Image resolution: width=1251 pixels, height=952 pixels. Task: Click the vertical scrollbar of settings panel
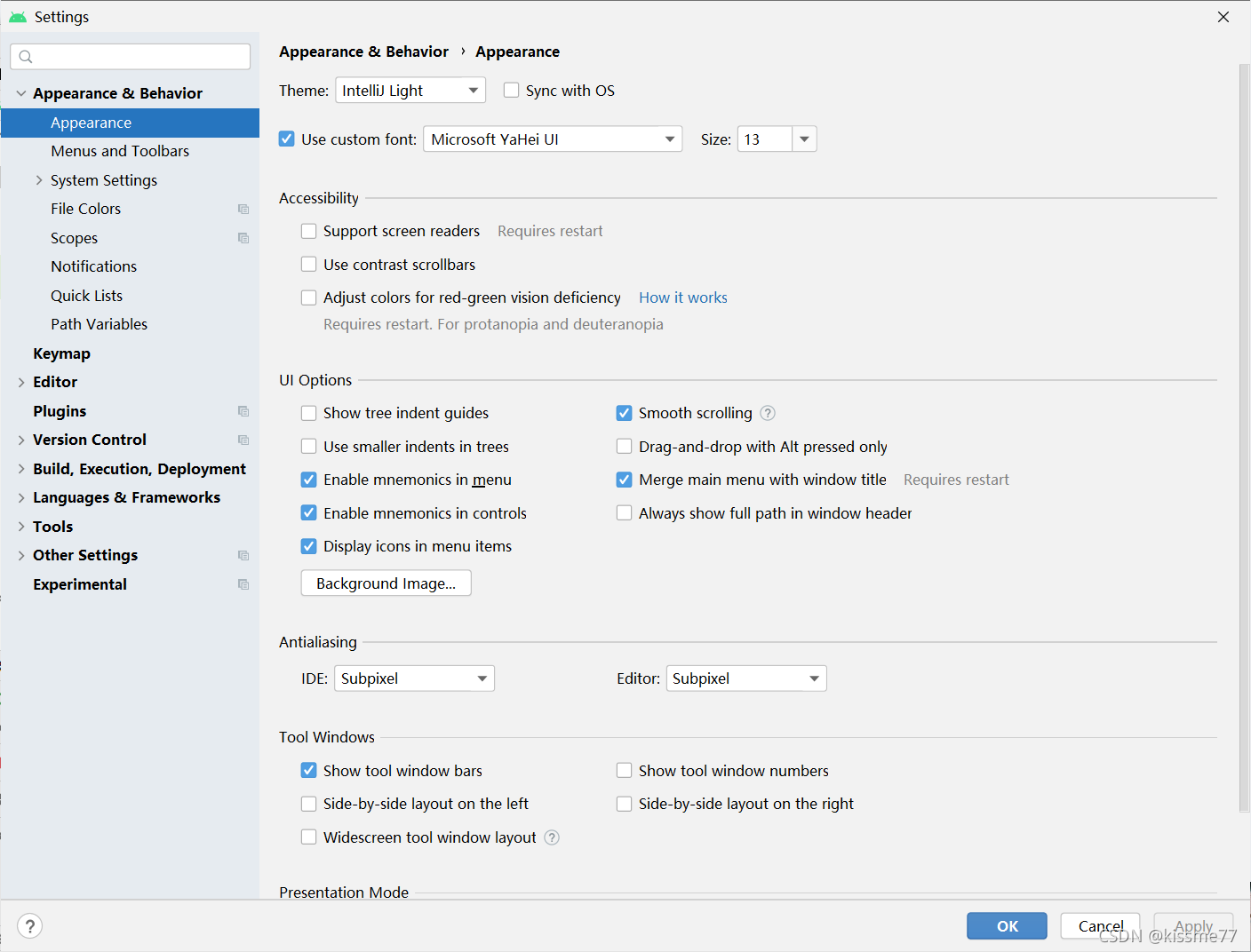[1244, 438]
